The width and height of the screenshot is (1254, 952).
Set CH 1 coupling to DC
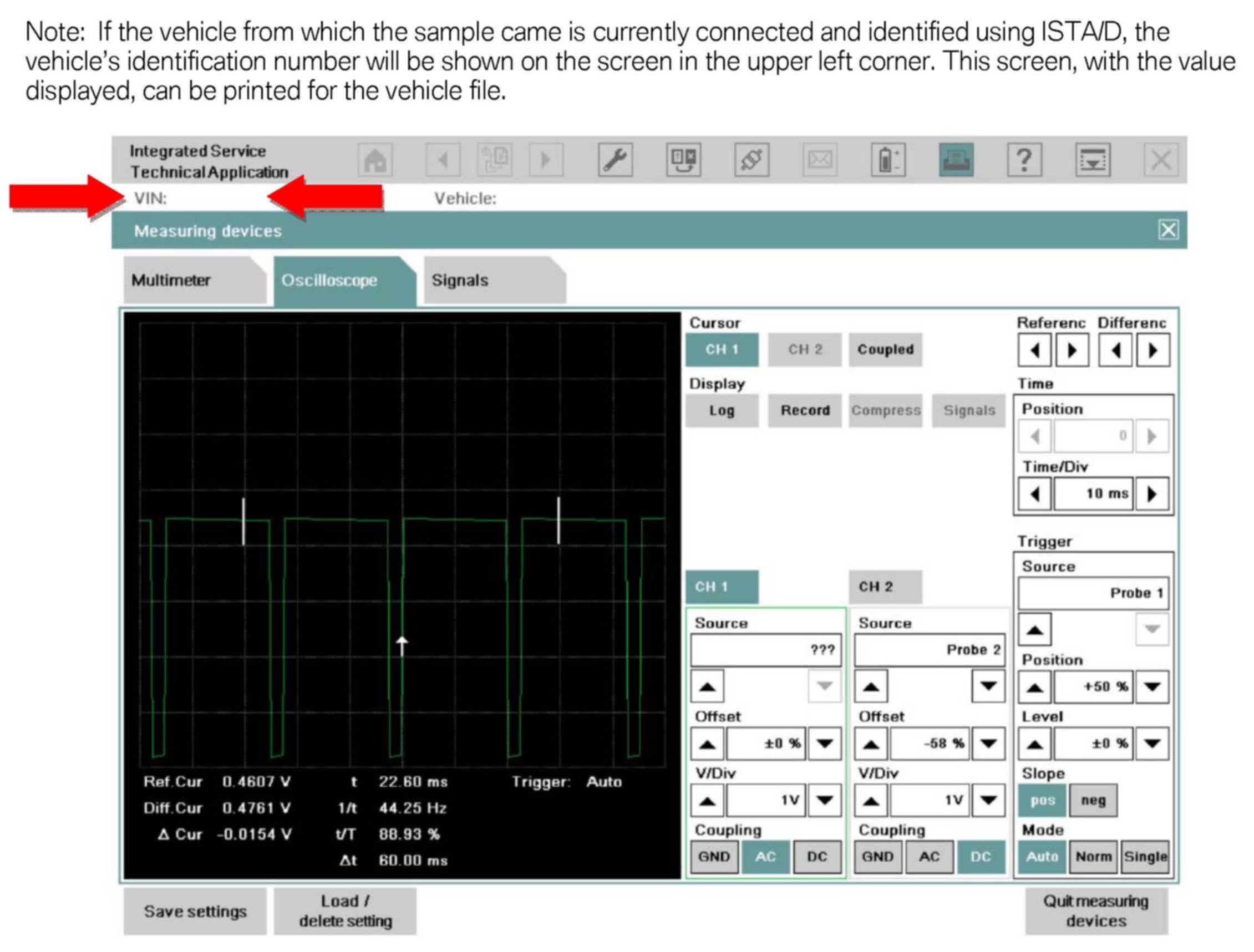tap(816, 856)
